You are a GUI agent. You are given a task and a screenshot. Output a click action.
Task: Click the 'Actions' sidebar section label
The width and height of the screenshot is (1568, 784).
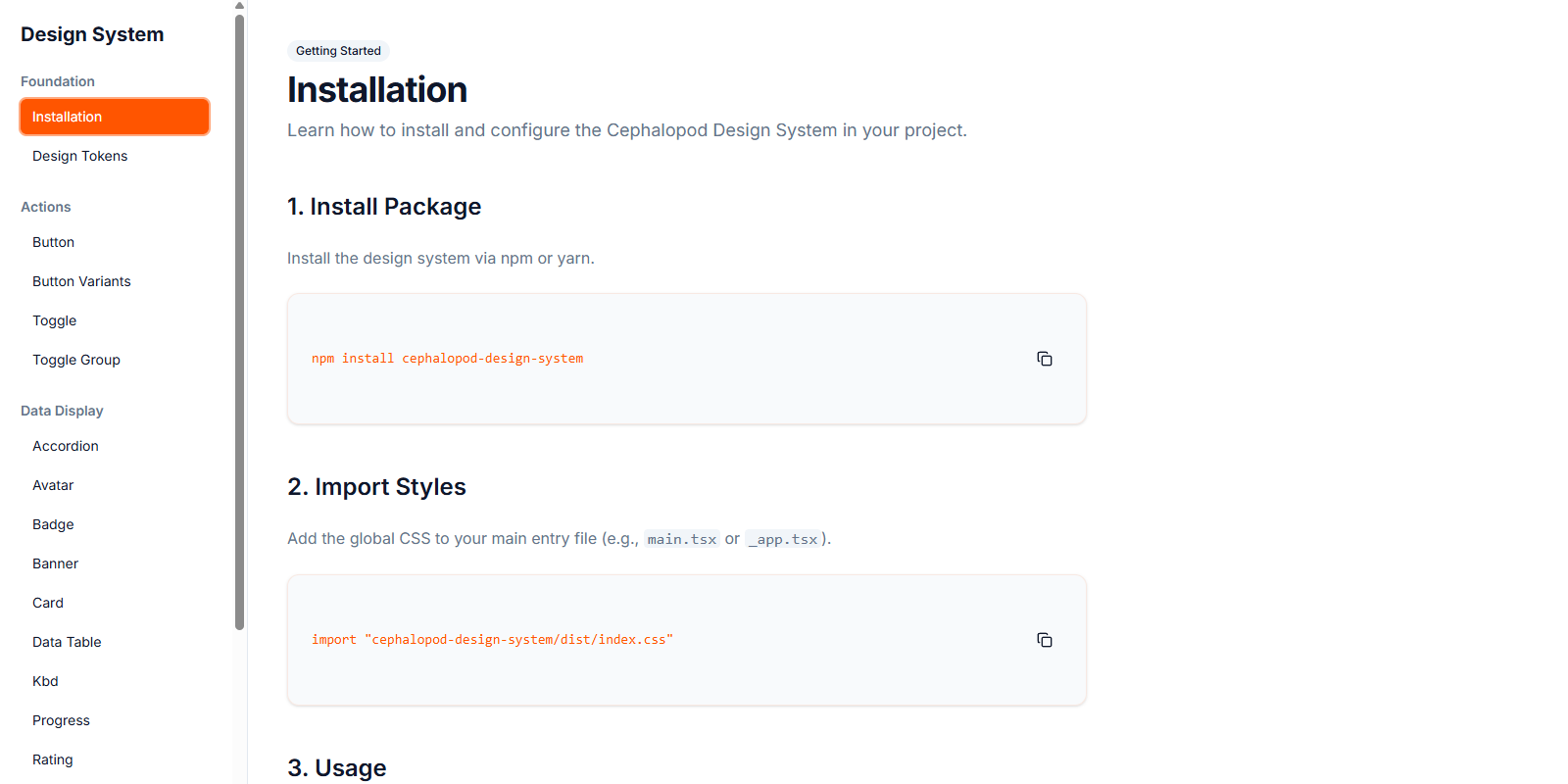[46, 207]
